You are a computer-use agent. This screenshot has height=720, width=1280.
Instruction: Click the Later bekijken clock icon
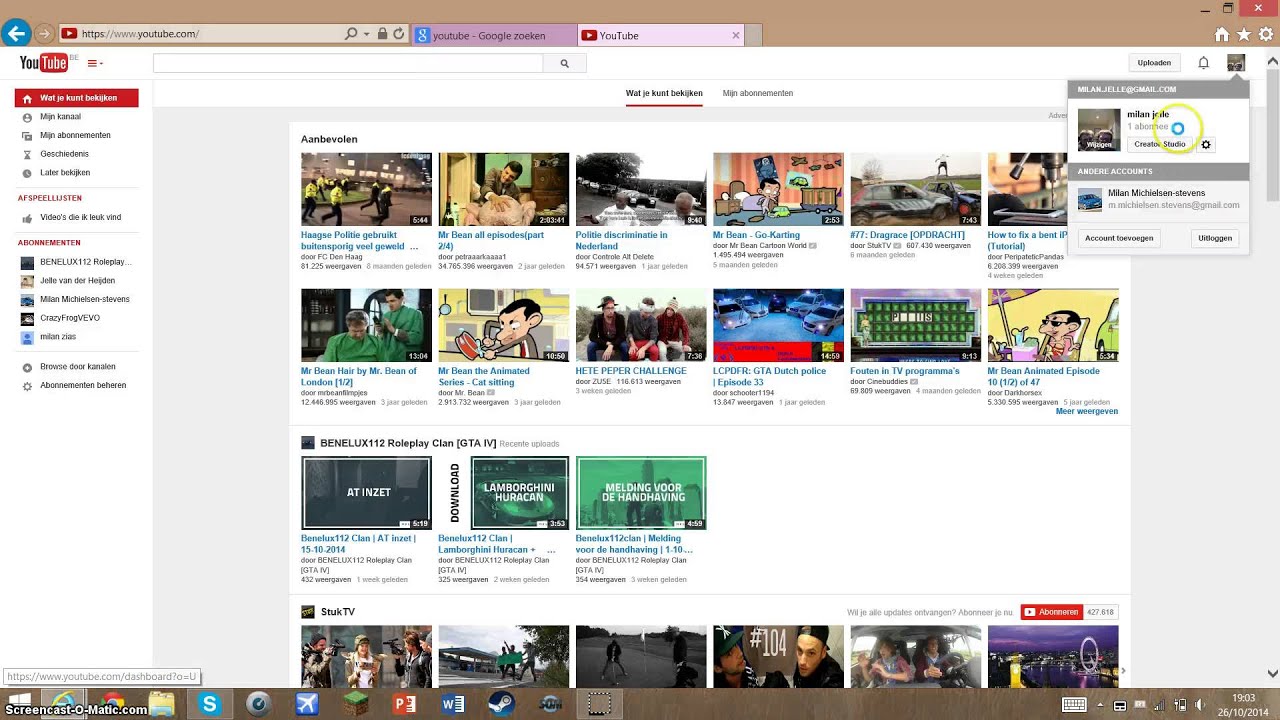[x=27, y=173]
